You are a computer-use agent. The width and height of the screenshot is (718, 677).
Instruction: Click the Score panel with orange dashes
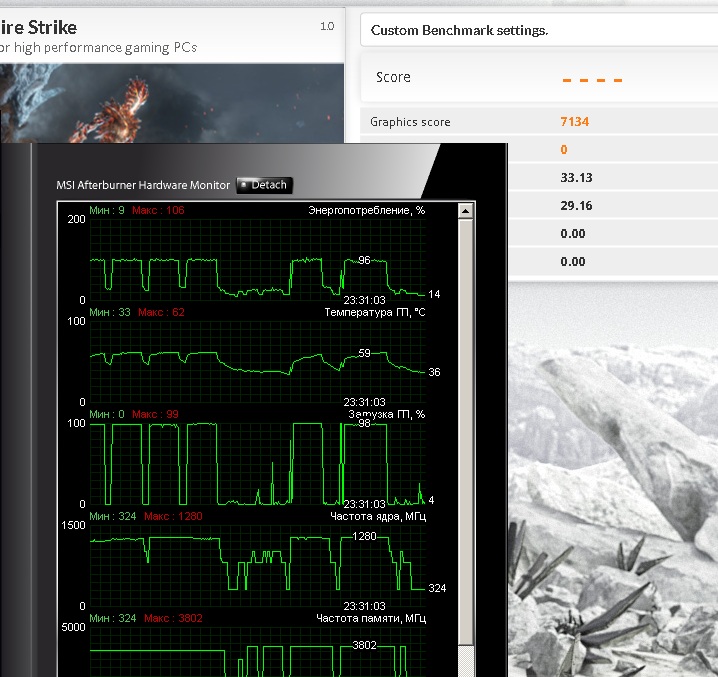click(x=538, y=78)
